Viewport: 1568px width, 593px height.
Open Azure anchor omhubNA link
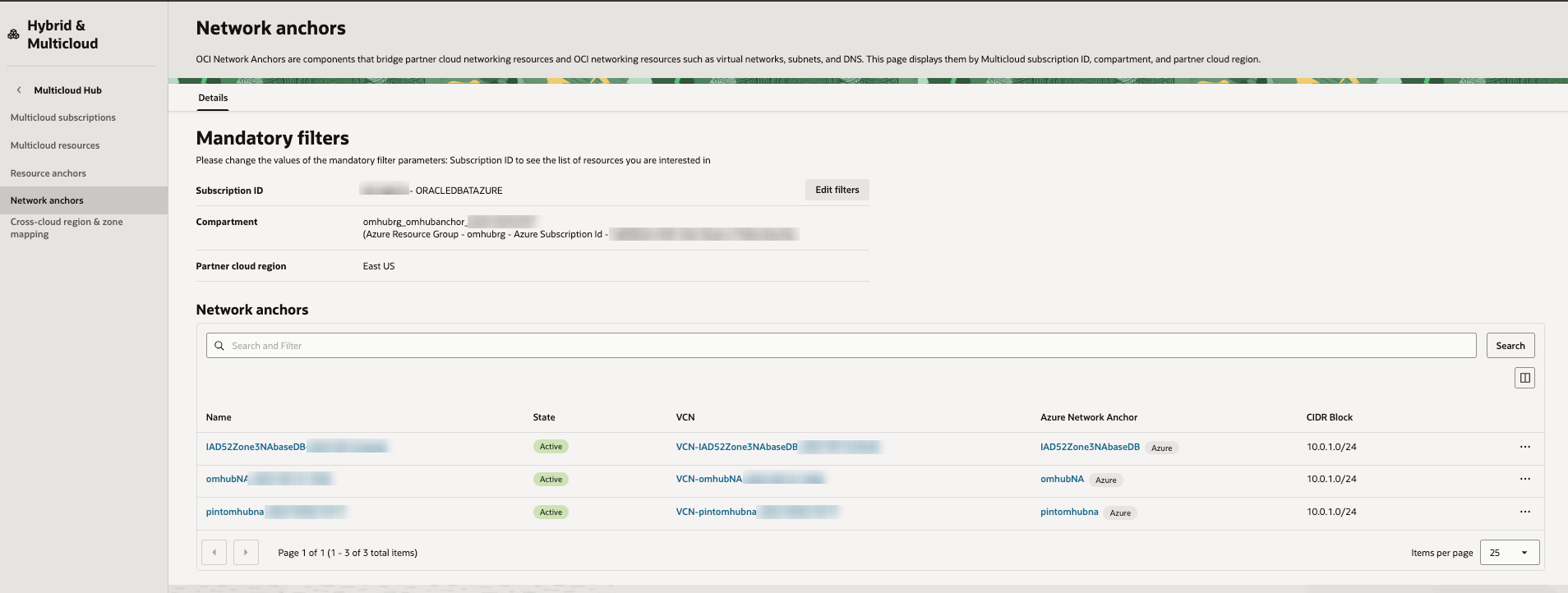1062,479
